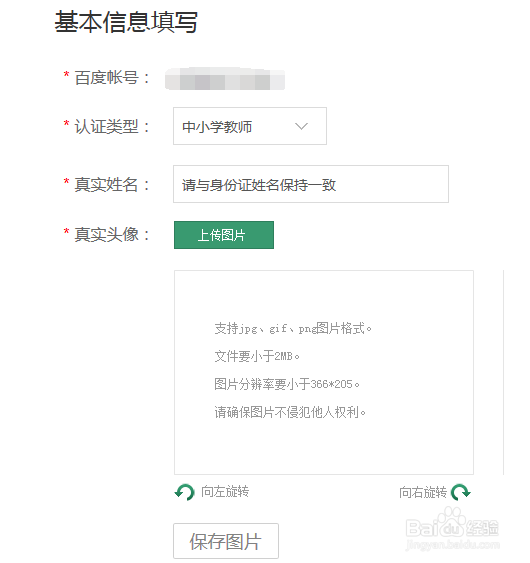
Task: Click the 认证类型 field label
Action: (106, 126)
